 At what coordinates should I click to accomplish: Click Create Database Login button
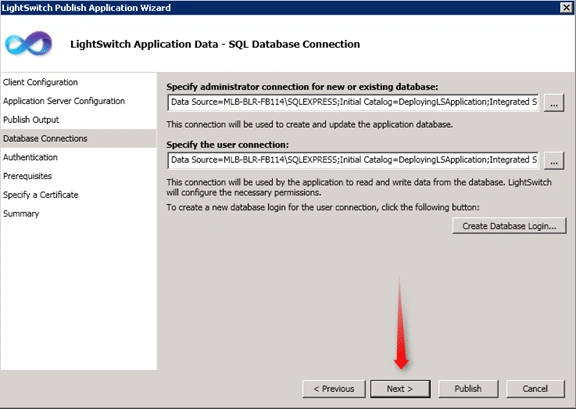click(x=509, y=226)
